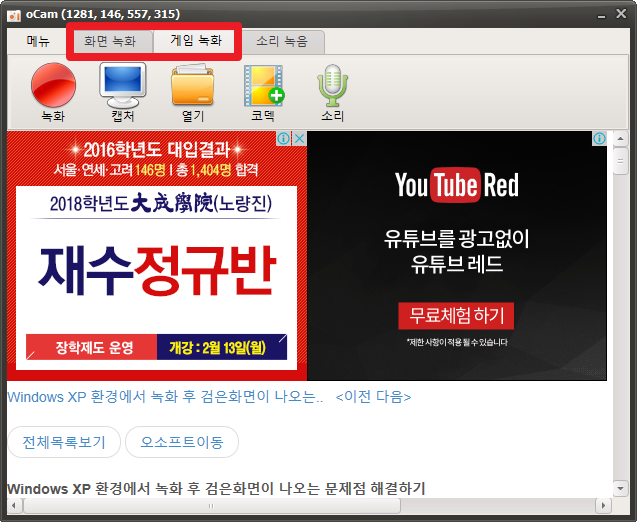Click the vertical scrollbar up arrow
Viewport: 637px width, 522px height.
click(620, 139)
